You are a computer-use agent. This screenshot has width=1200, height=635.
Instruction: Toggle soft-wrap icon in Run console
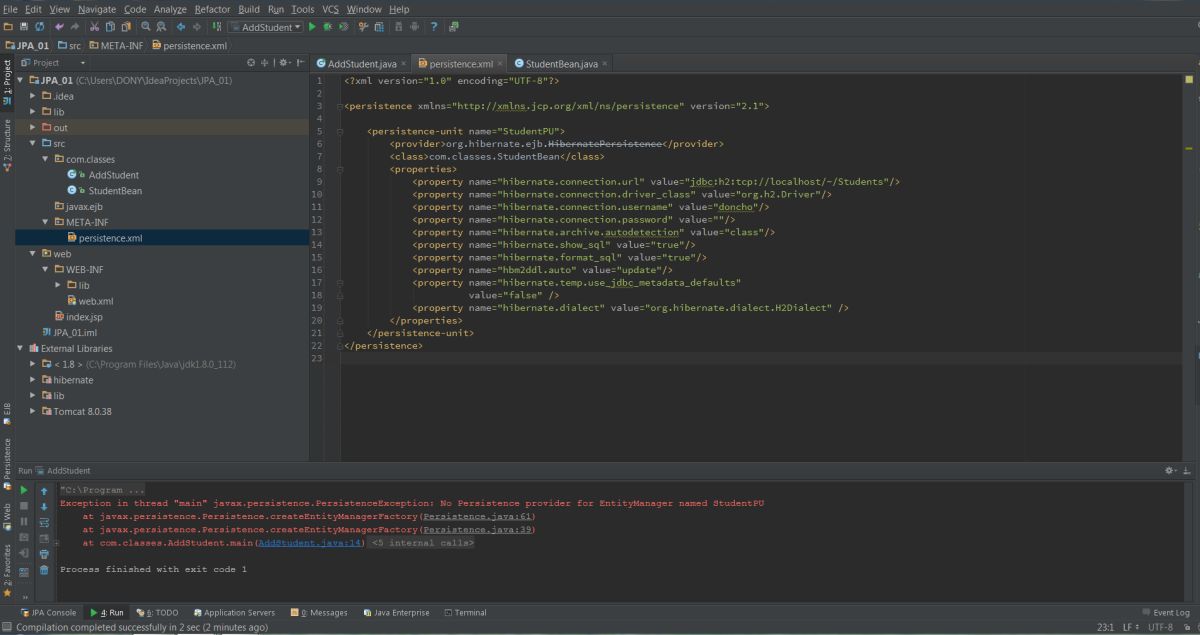pyautogui.click(x=44, y=523)
